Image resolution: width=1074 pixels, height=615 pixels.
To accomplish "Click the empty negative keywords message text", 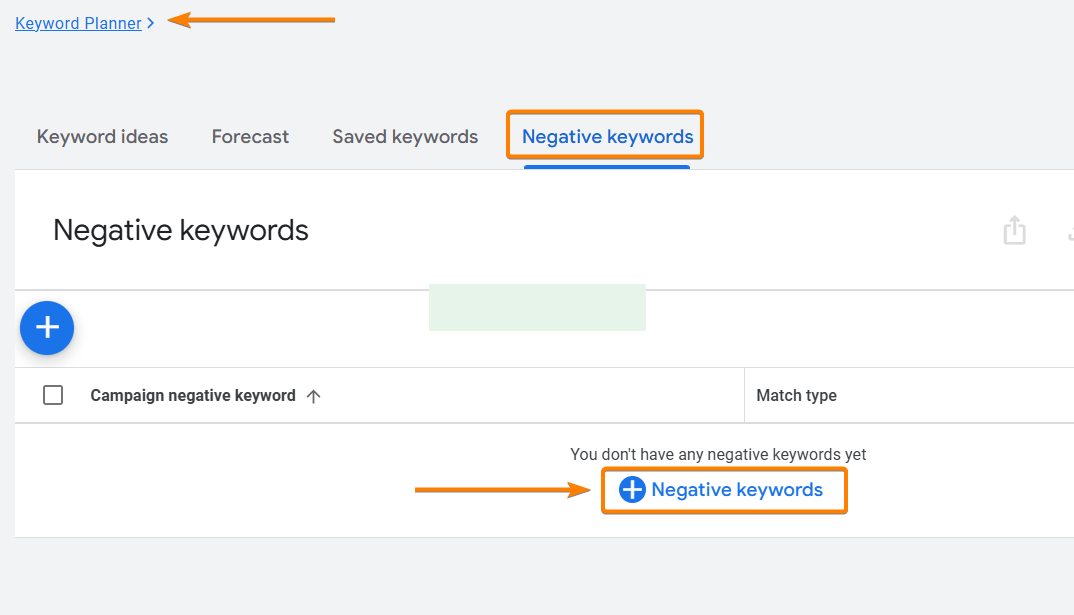I will [x=718, y=454].
